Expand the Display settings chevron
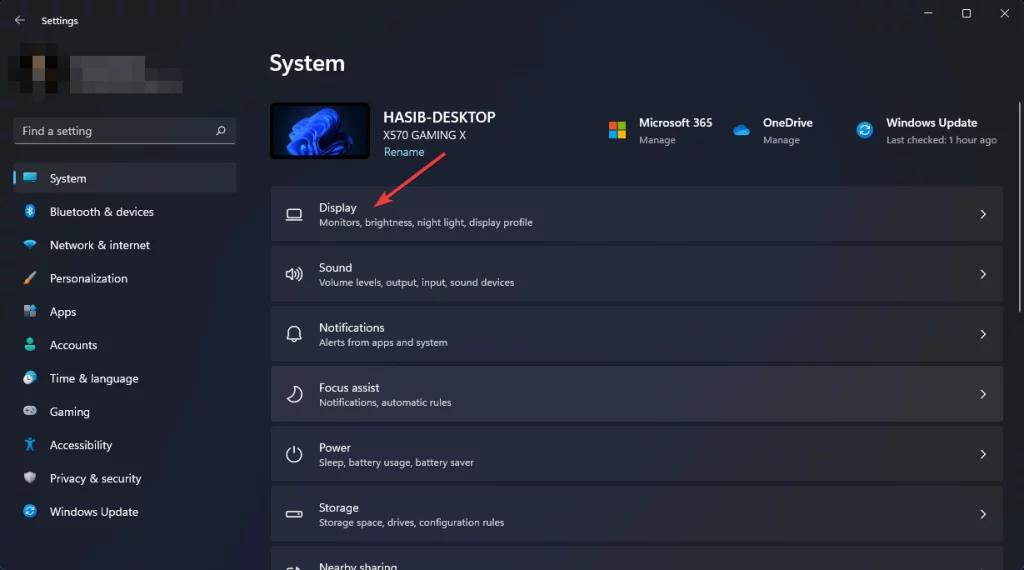Viewport: 1024px width, 570px height. tap(983, 214)
